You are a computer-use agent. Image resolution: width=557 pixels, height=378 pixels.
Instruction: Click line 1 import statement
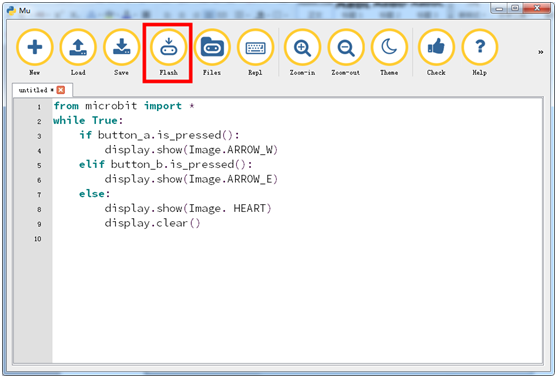[124, 106]
